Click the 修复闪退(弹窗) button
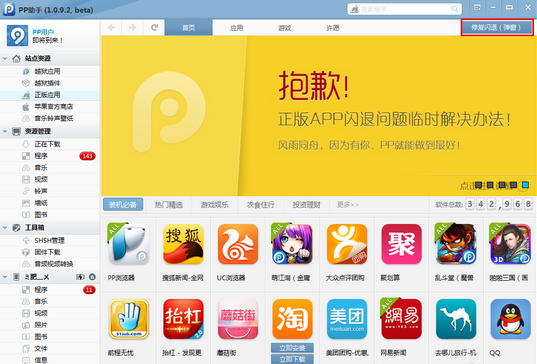The width and height of the screenshot is (537, 364). 497,27
